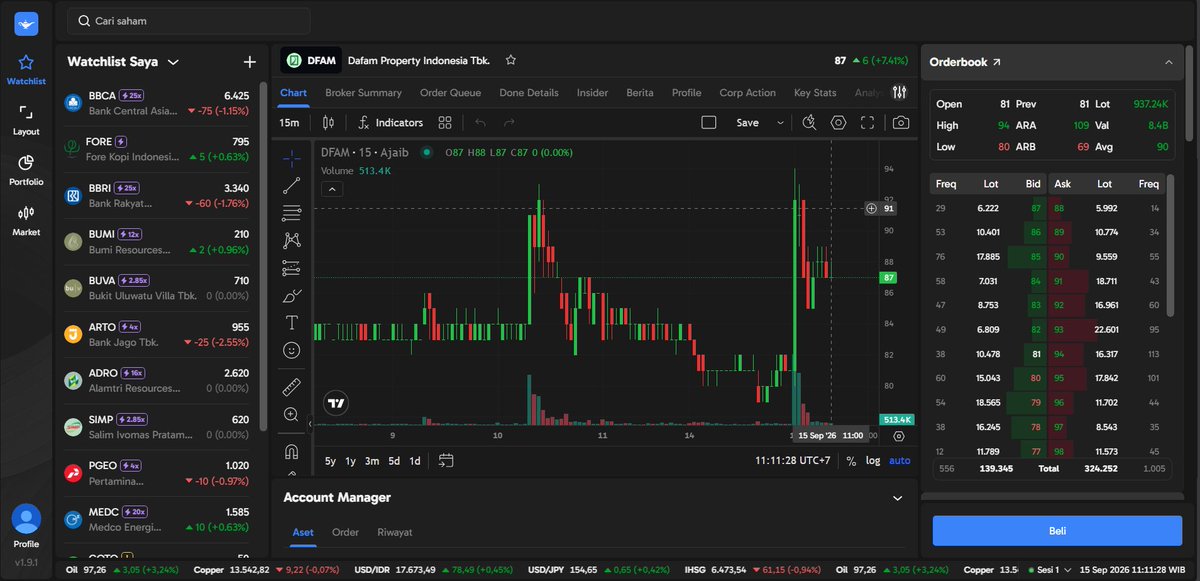Open the Insider tab

point(592,93)
